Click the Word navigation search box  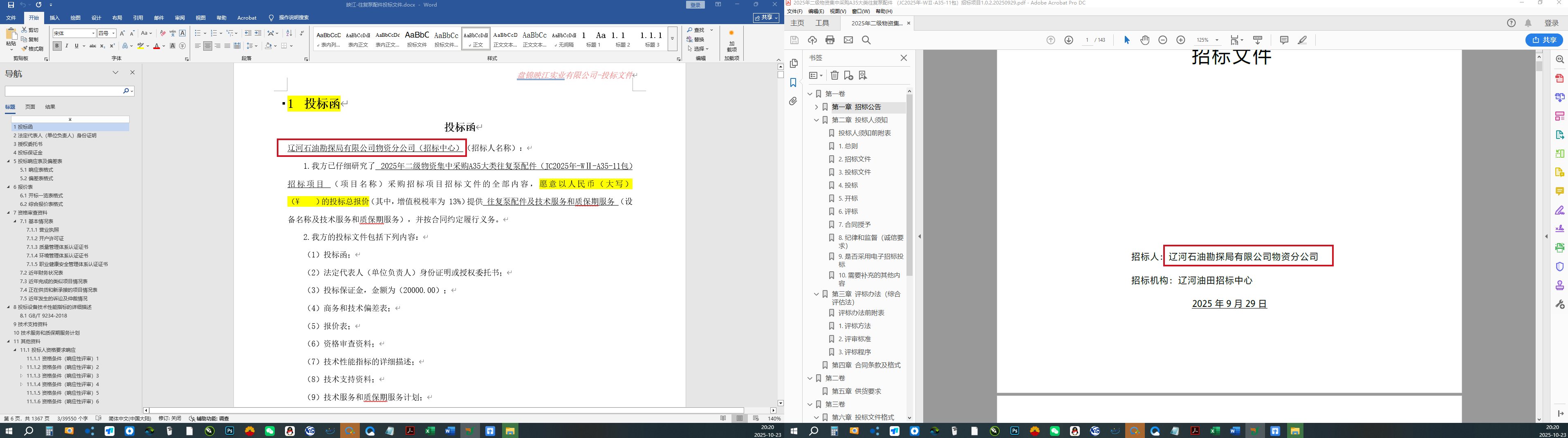tap(63, 91)
